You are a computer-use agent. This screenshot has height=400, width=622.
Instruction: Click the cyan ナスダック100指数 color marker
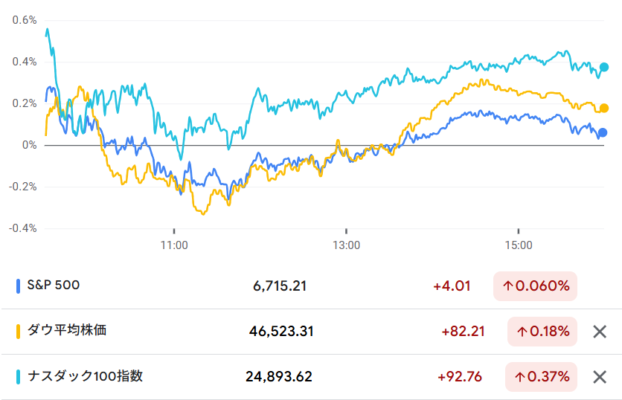click(20, 377)
